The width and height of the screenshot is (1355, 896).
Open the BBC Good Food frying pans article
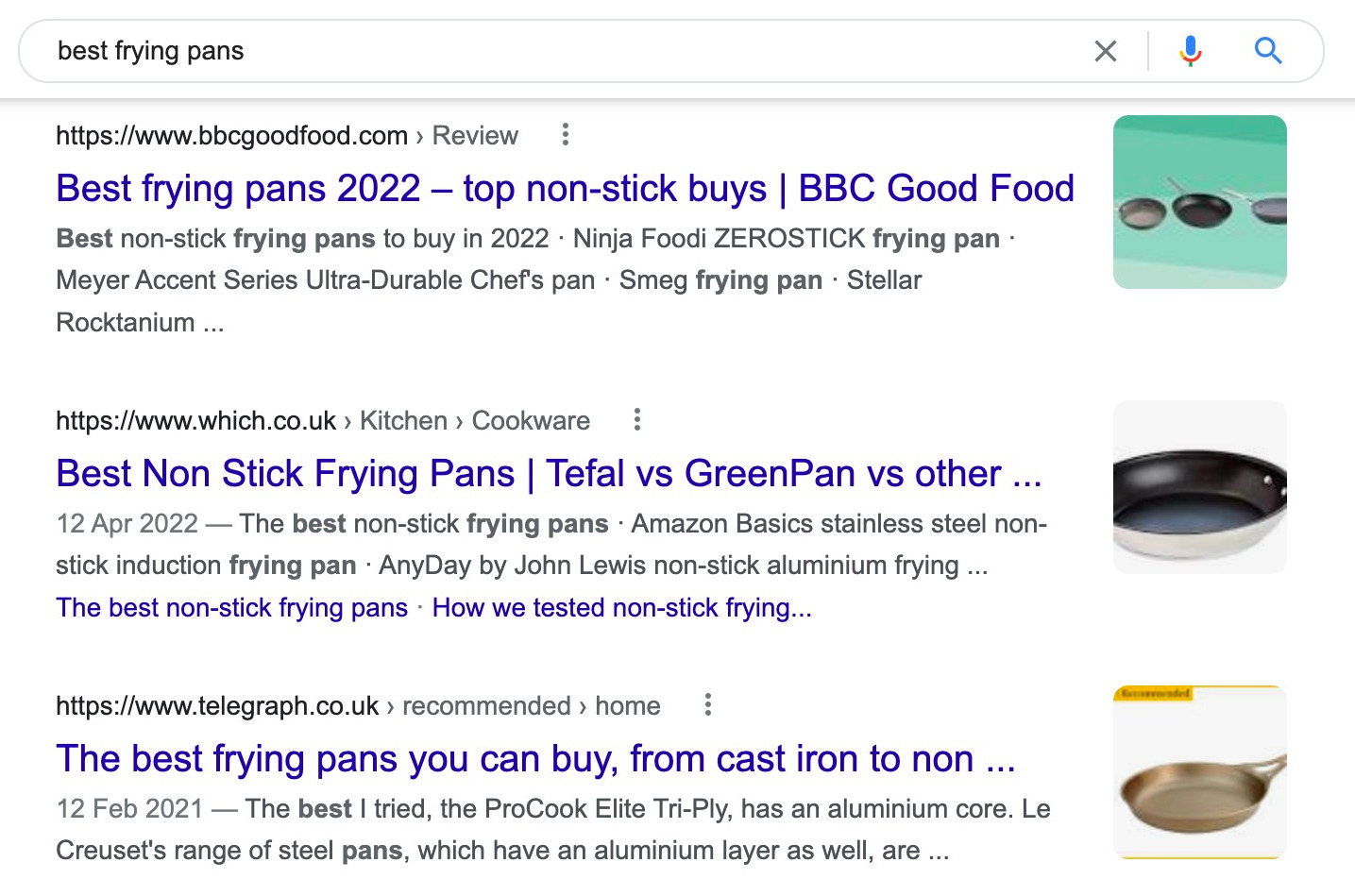(565, 188)
